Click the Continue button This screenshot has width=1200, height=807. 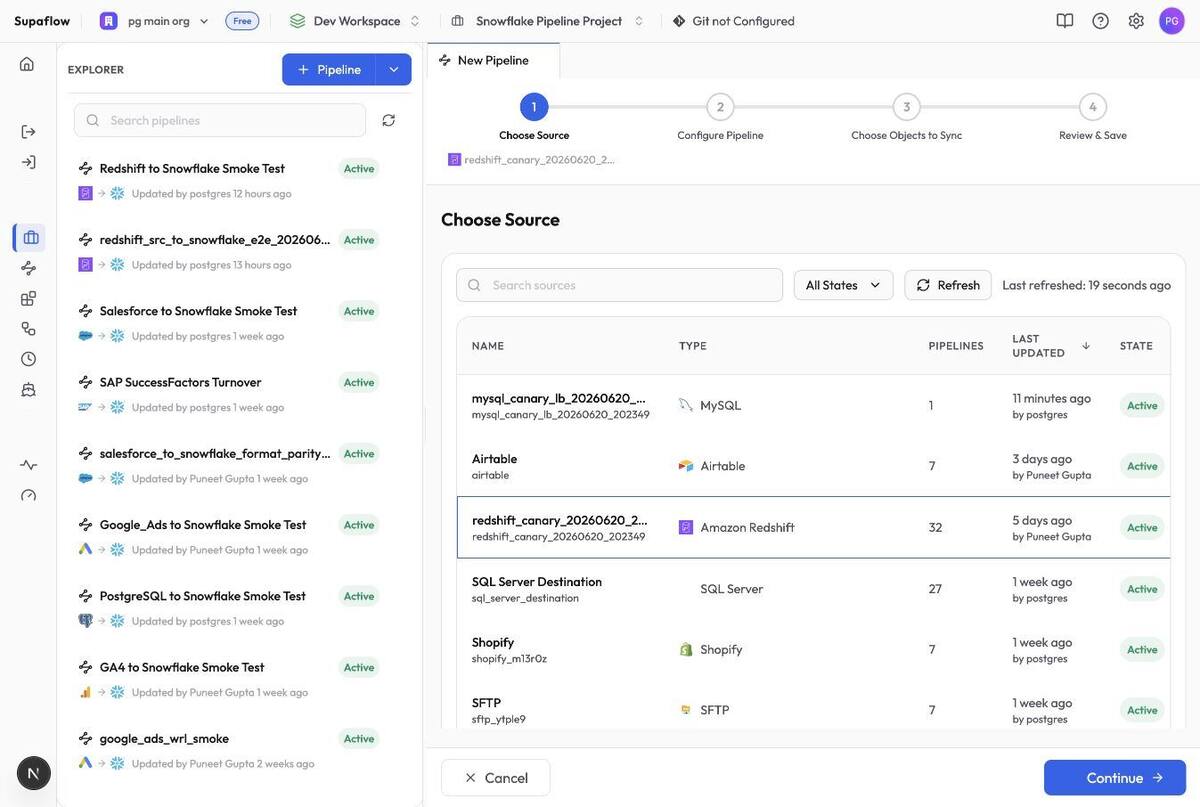coord(1115,778)
